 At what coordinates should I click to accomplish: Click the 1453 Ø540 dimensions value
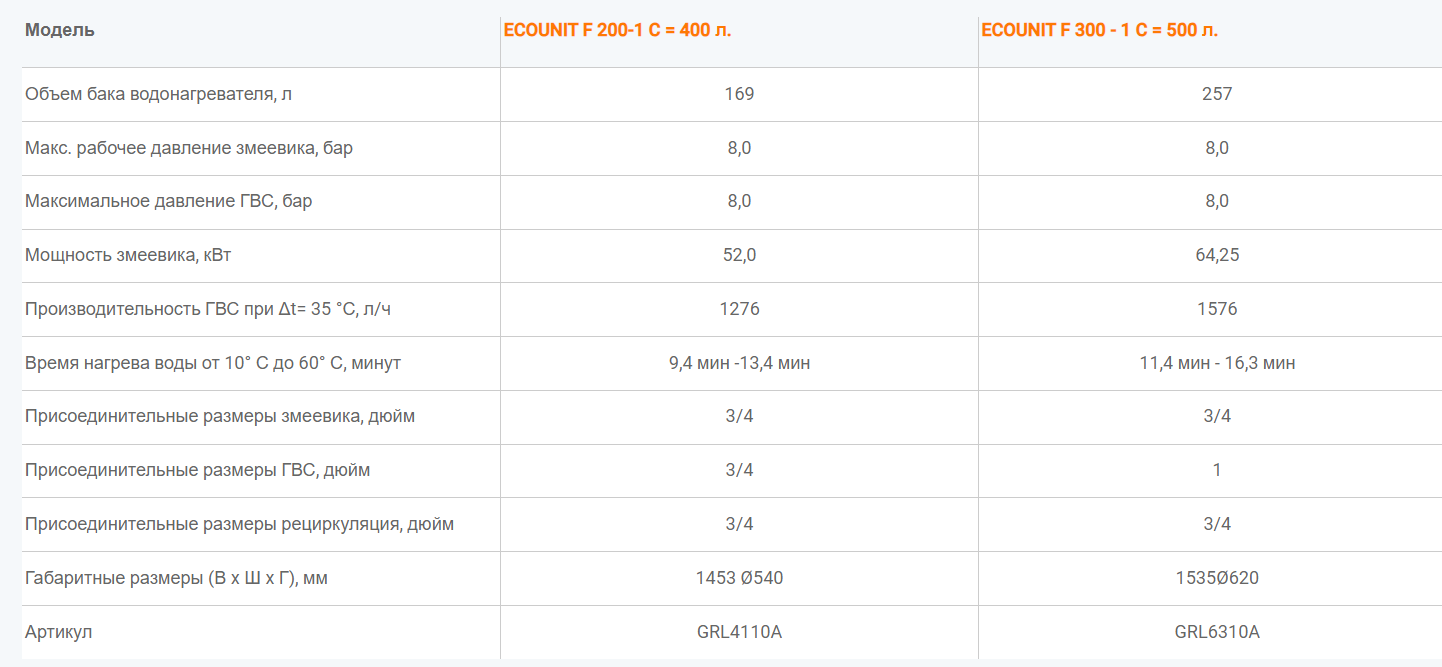click(x=739, y=578)
